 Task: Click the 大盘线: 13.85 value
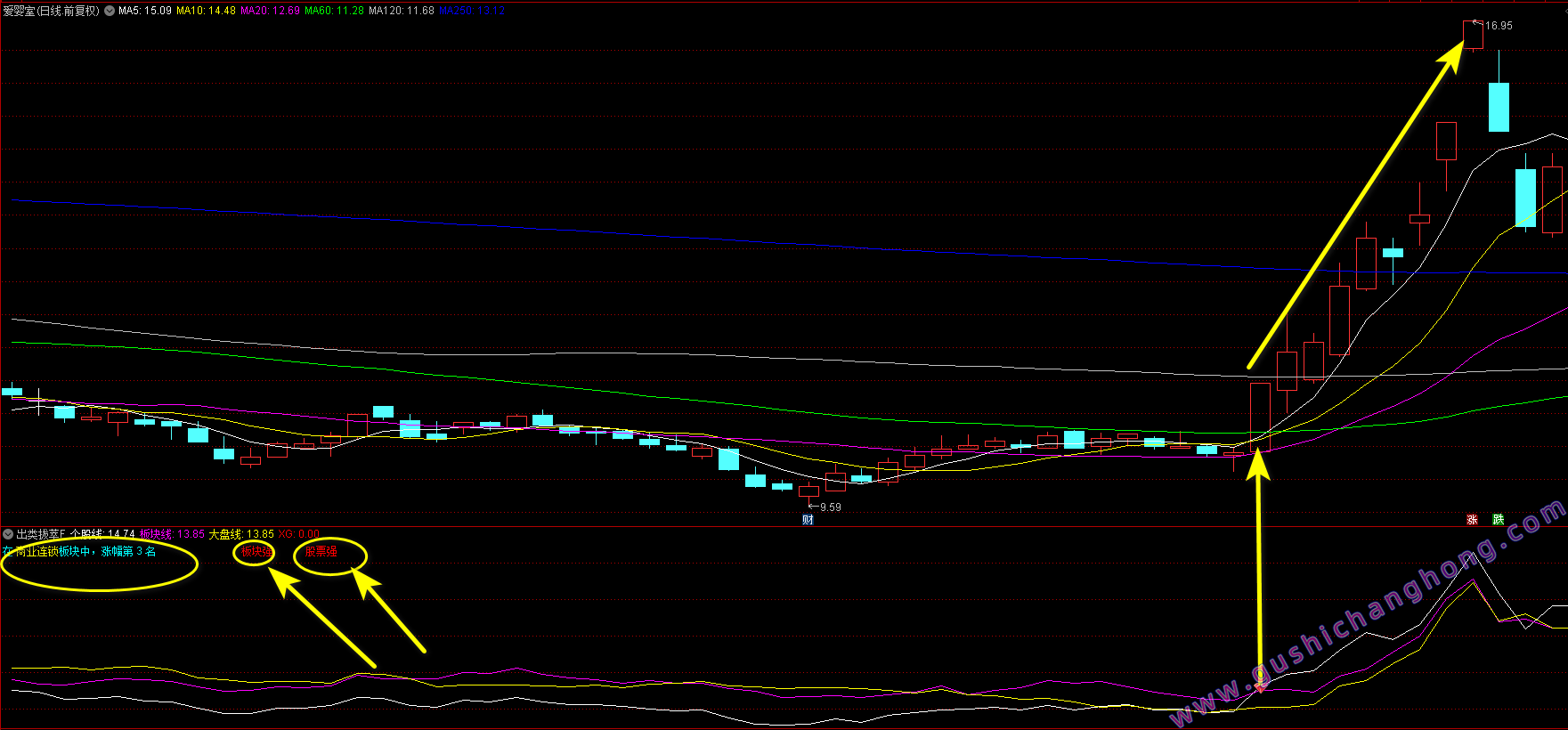click(x=241, y=534)
